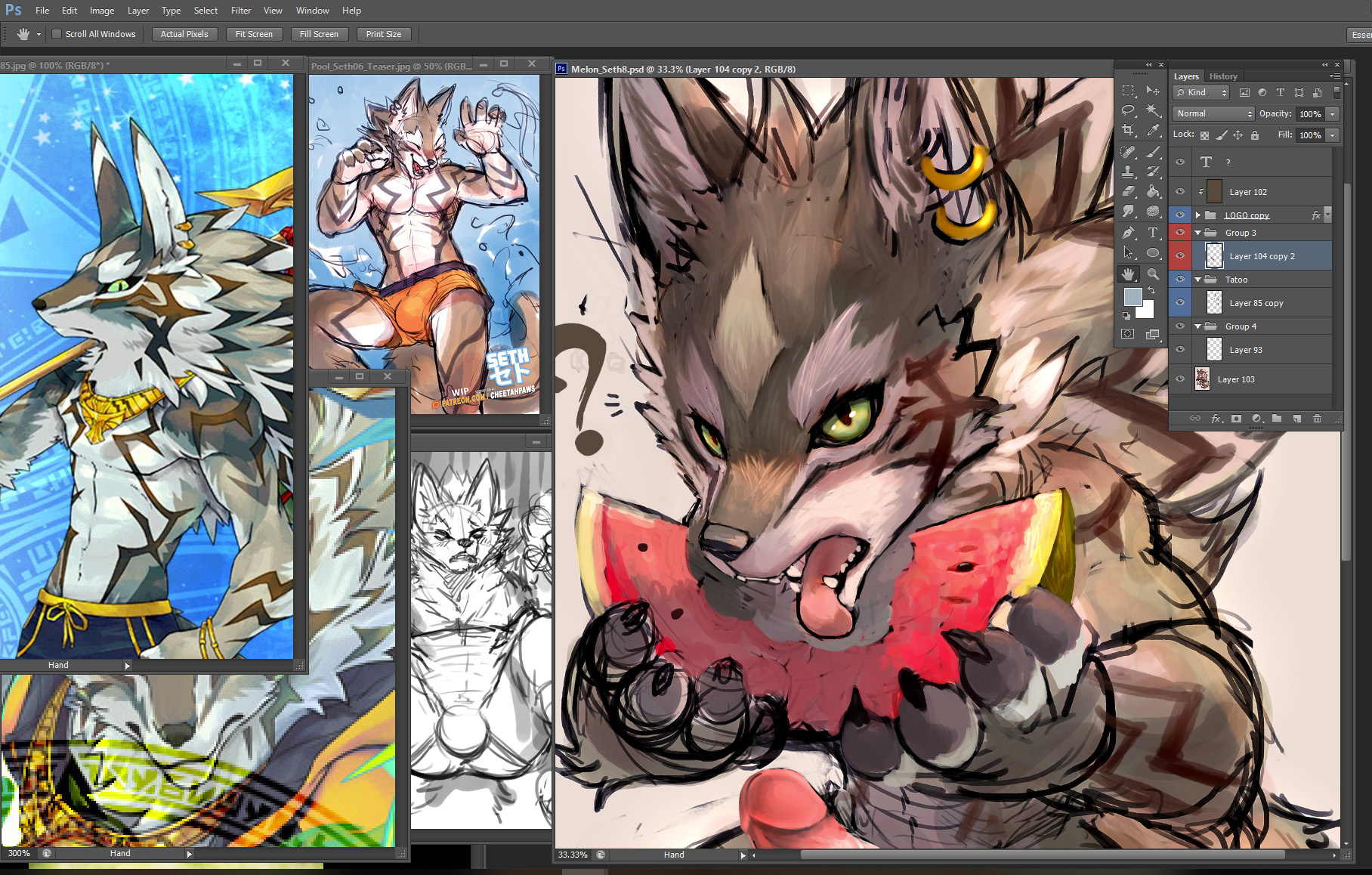Open the Normal blend mode dropdown
Screen dimensions: 1372x875
click(1213, 113)
